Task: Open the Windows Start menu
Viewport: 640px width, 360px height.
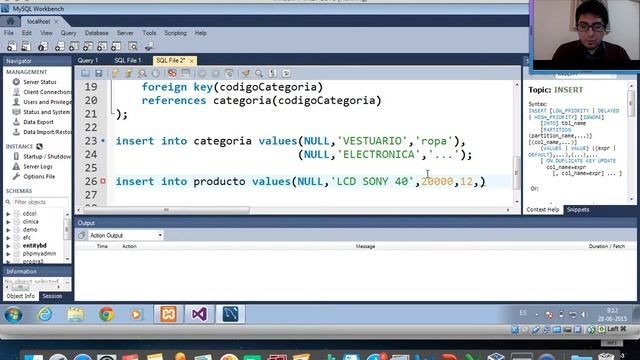Action: click(13, 315)
